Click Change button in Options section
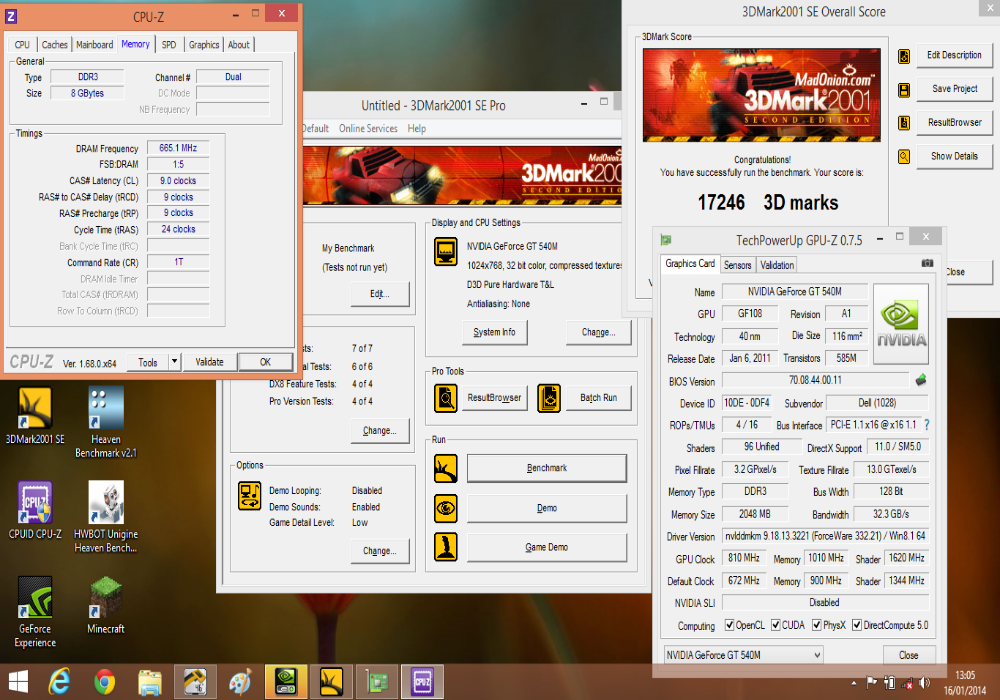1000x700 pixels. click(379, 551)
